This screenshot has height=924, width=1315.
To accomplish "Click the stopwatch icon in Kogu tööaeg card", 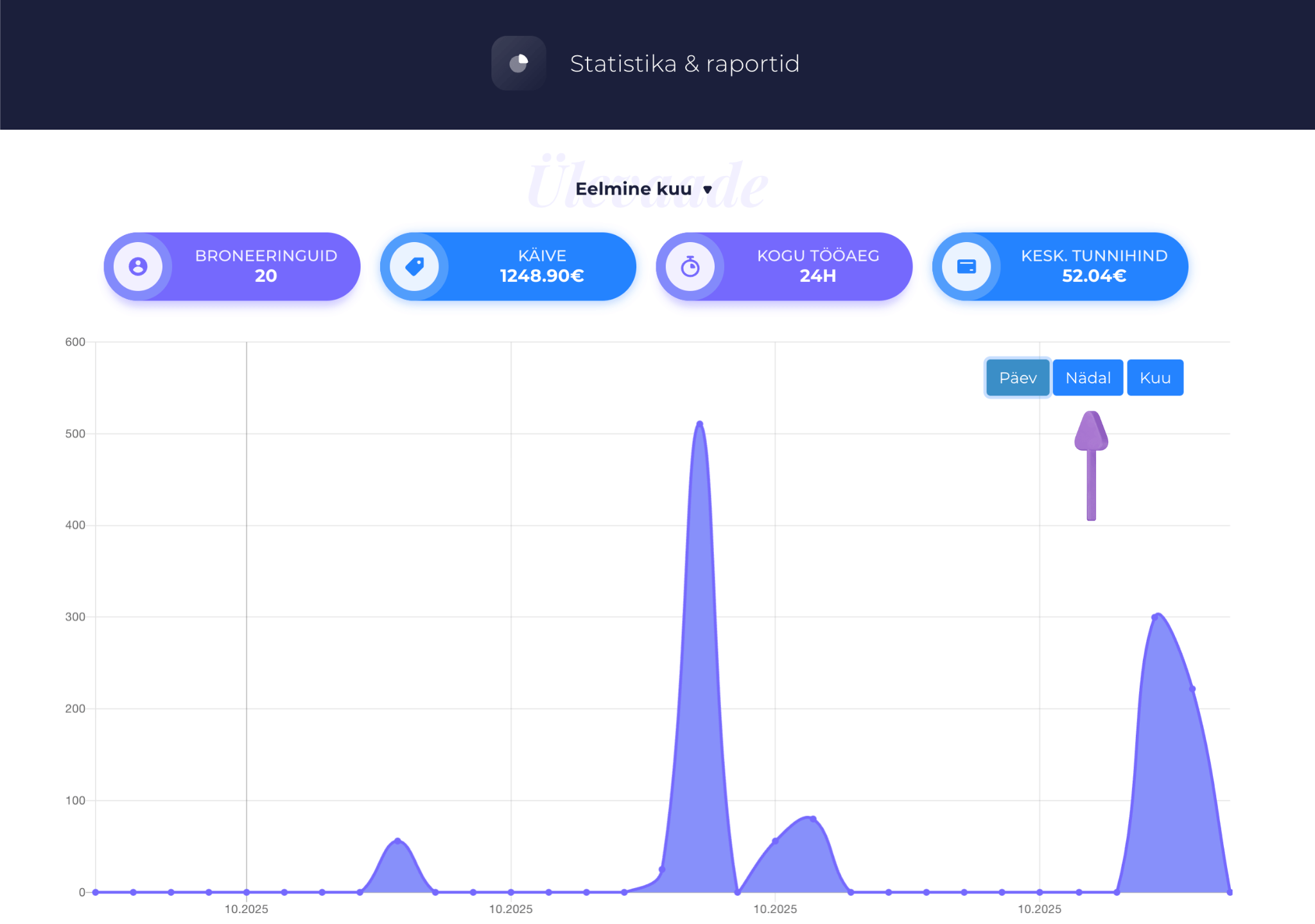I will 690,266.
